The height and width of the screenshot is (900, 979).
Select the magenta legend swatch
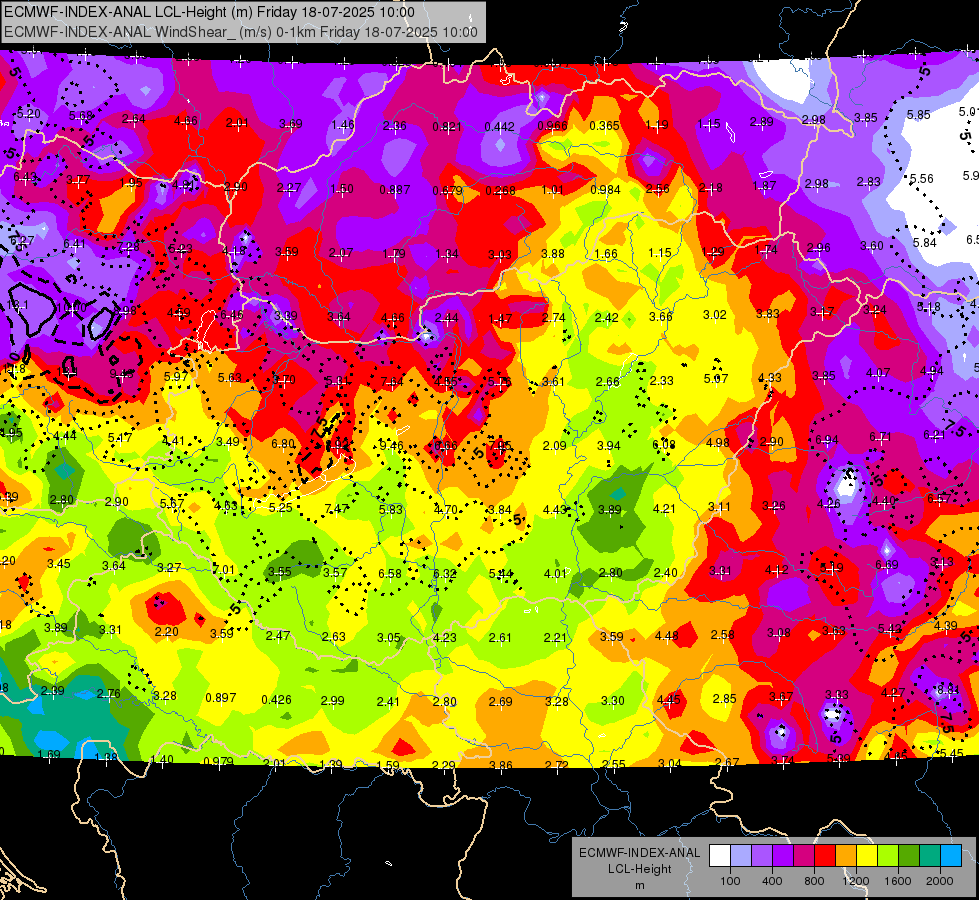pyautogui.click(x=804, y=855)
